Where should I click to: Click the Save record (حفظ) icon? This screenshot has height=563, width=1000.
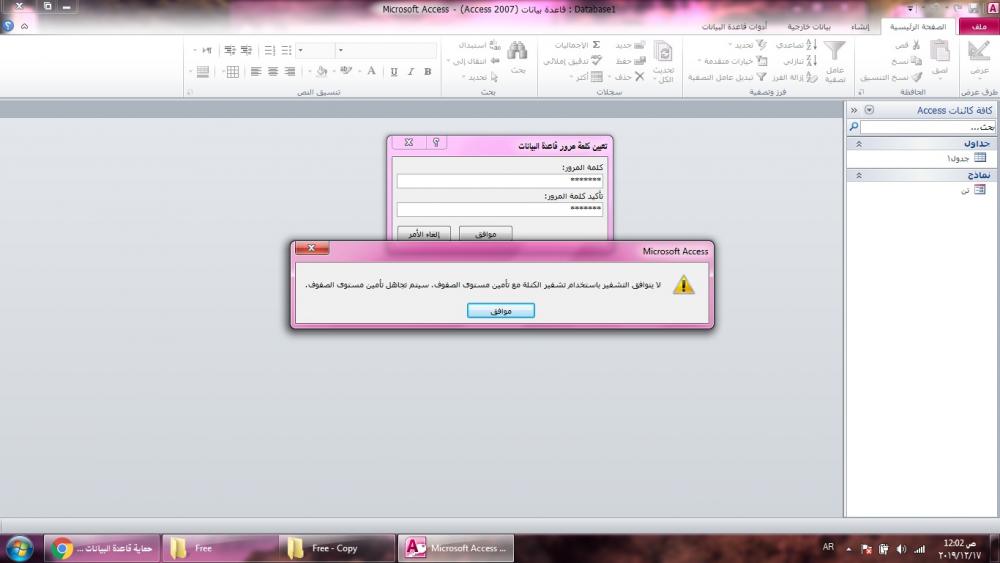tap(639, 61)
